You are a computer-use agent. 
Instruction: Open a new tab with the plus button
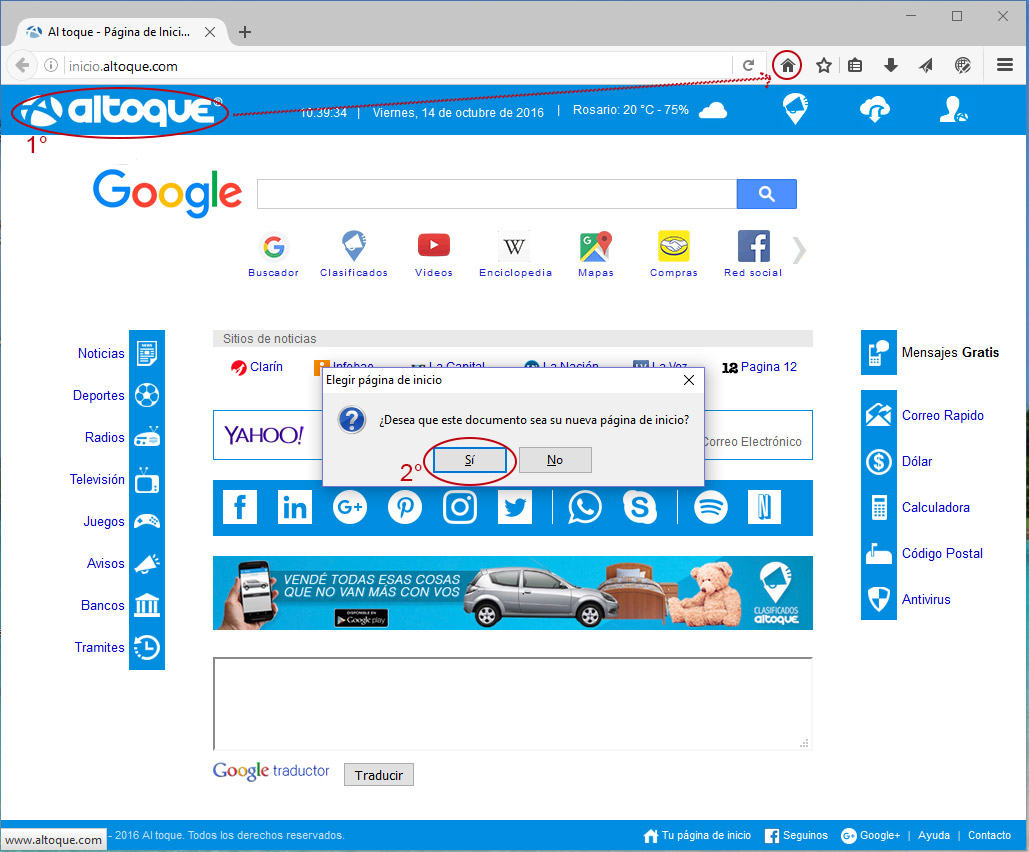(245, 32)
